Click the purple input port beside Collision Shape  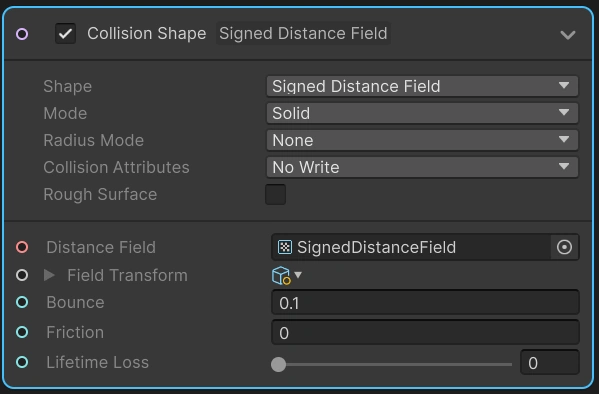22,34
